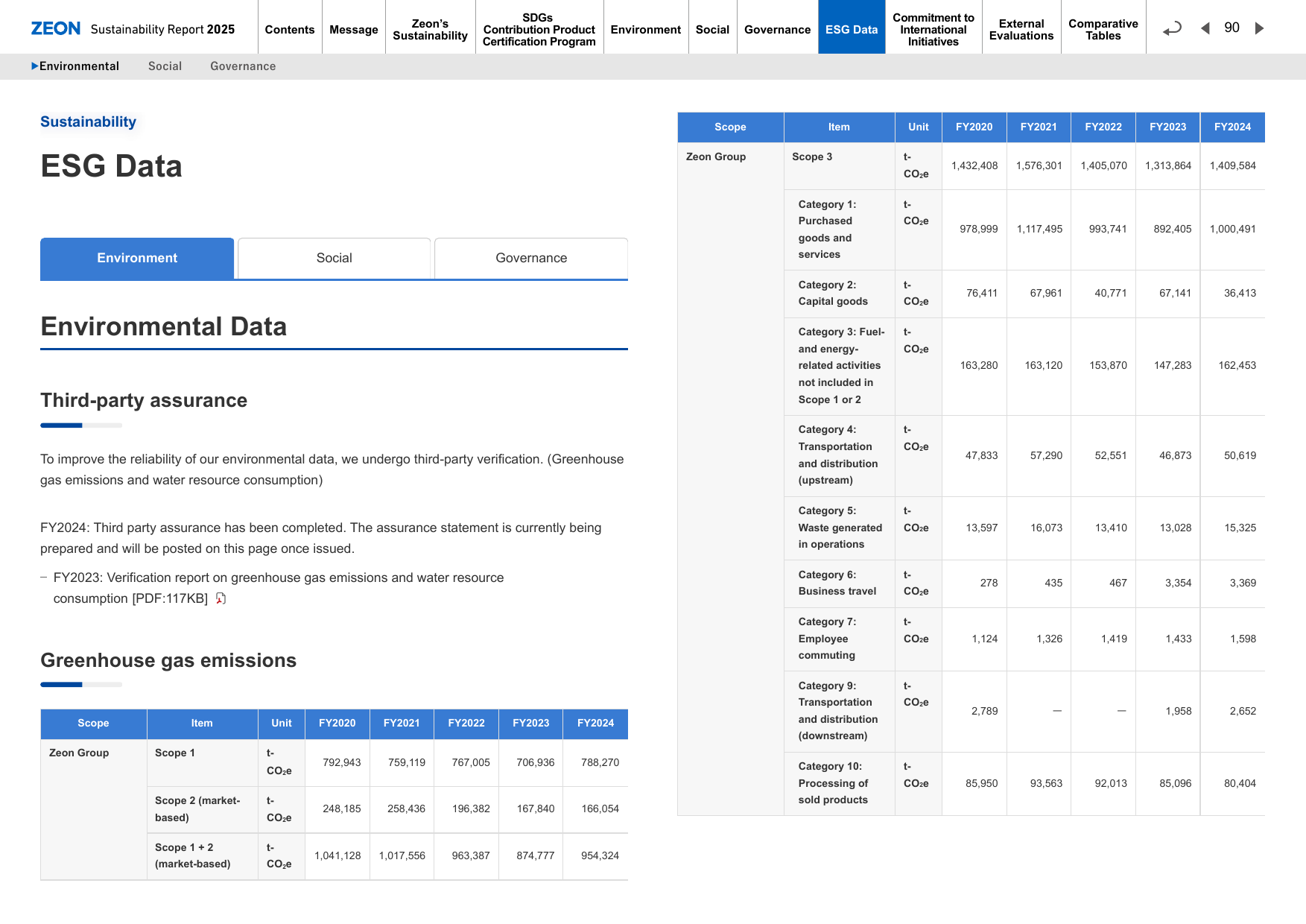Open Commitment to International Initiatives
Image resolution: width=1306 pixels, height=924 pixels.
tap(933, 29)
